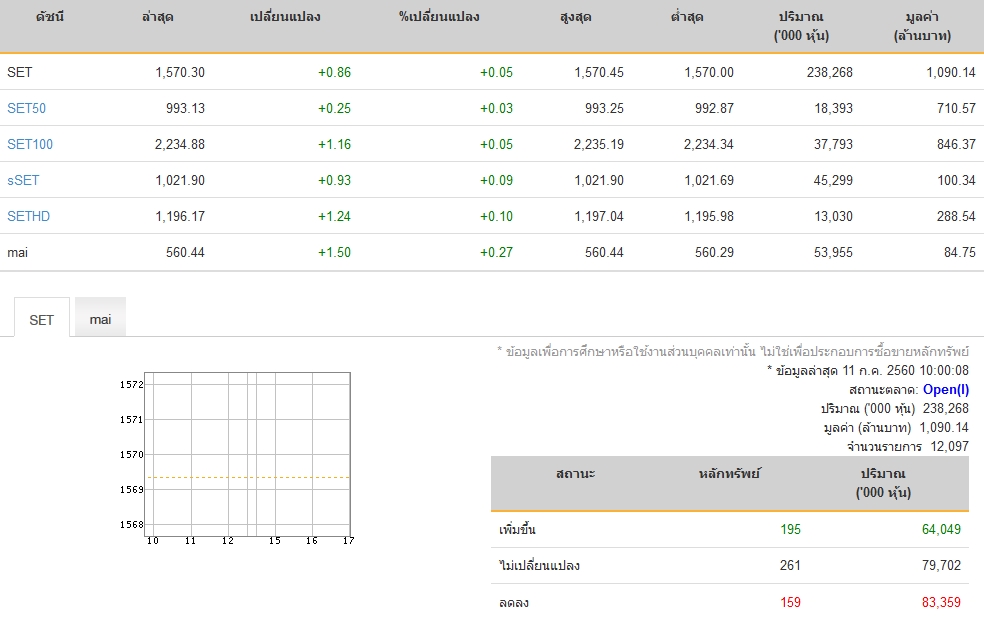Click SET100 value 846.37
This screenshot has width=984, height=617.
point(956,144)
